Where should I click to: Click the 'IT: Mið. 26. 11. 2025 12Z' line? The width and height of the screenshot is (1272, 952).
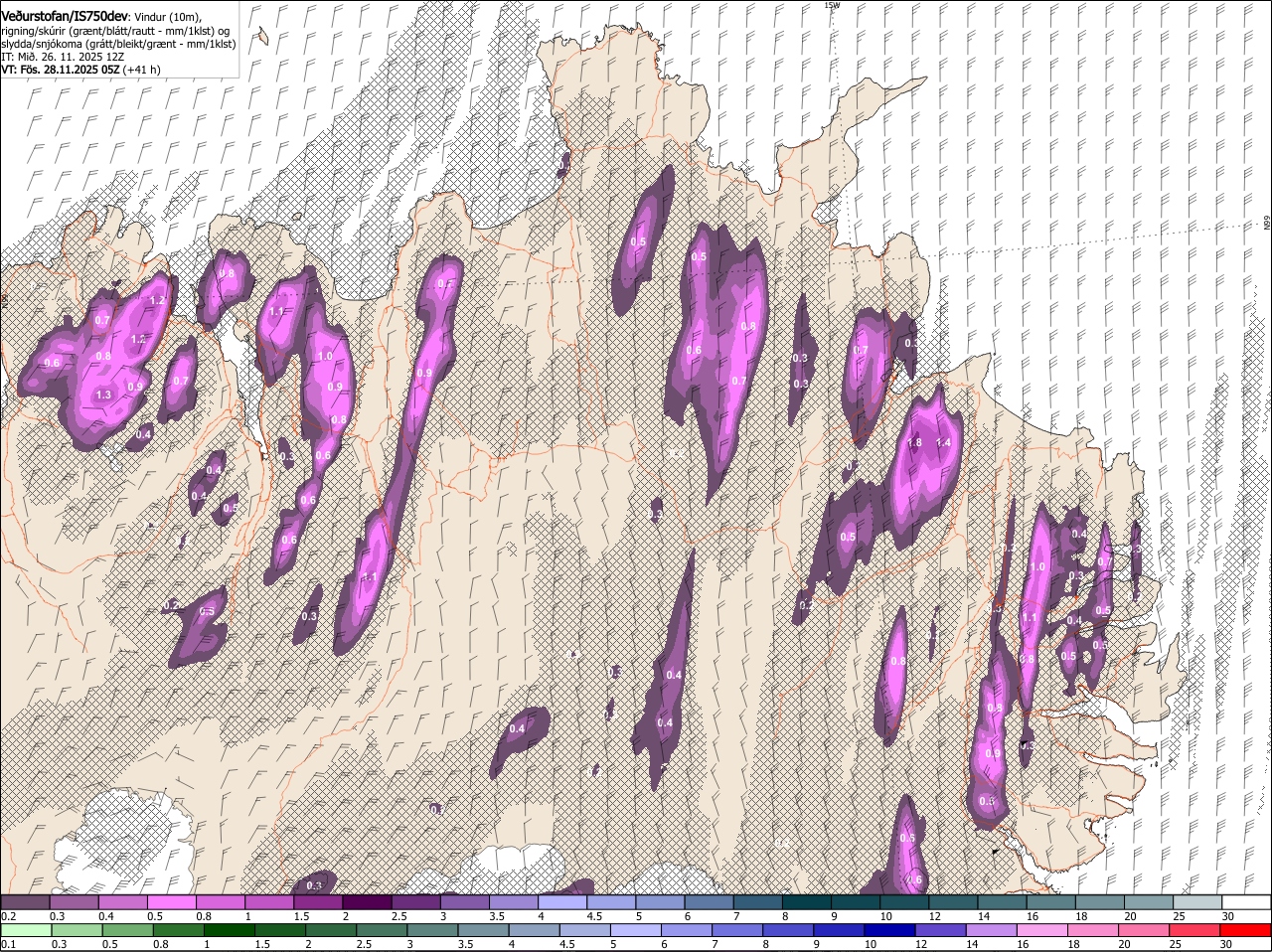pos(63,57)
